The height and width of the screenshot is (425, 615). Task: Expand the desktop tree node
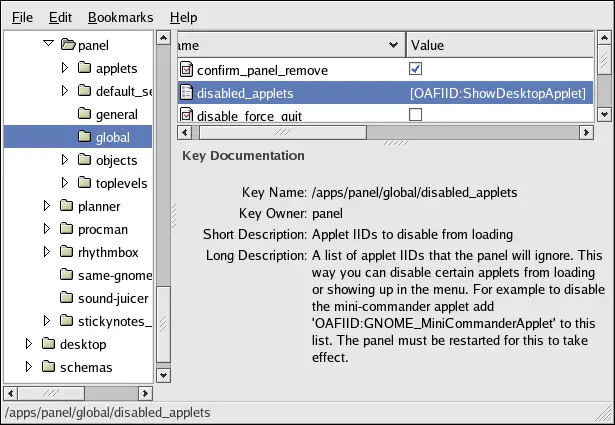tap(29, 344)
